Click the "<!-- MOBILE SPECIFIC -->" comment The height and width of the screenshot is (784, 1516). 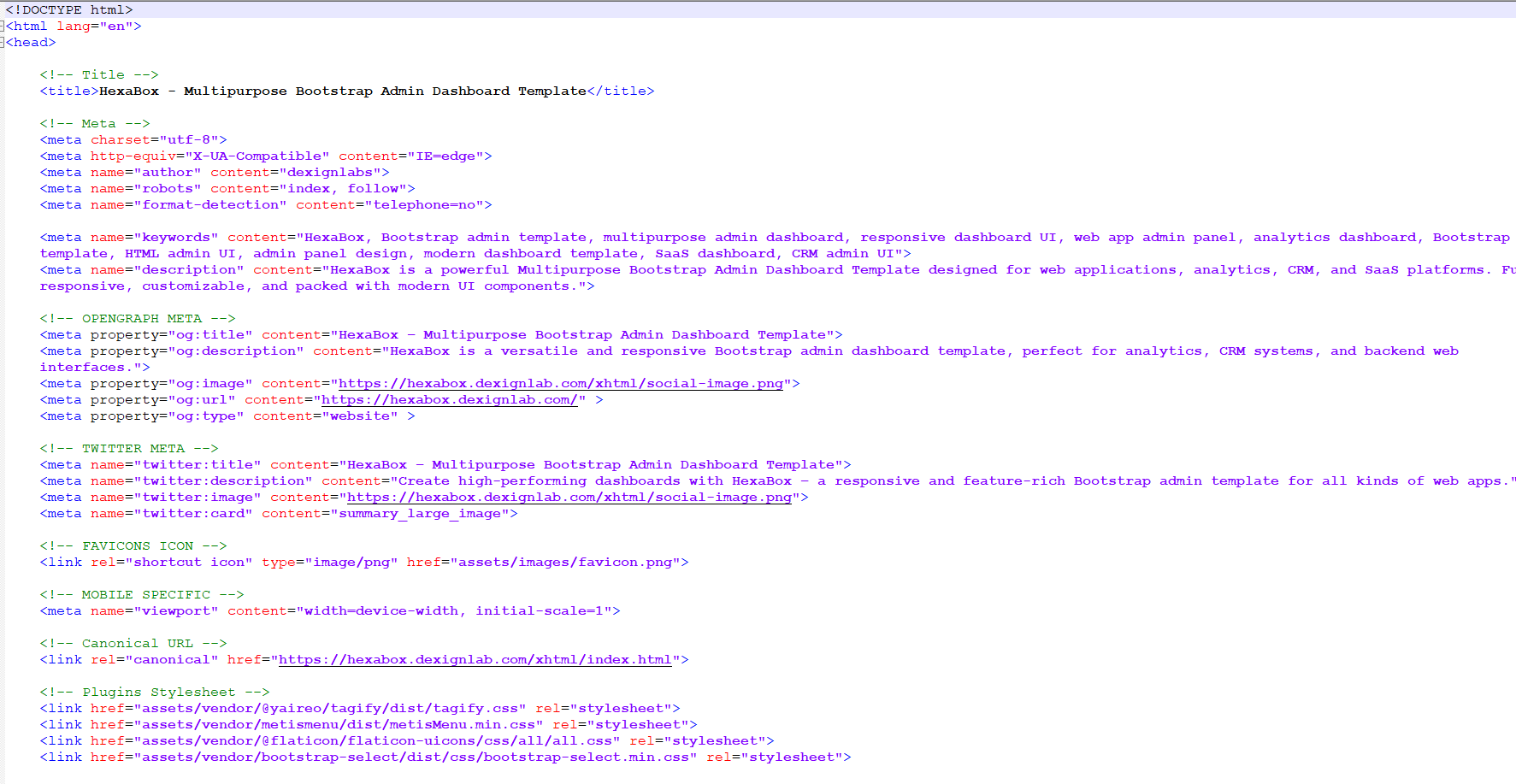coord(142,595)
